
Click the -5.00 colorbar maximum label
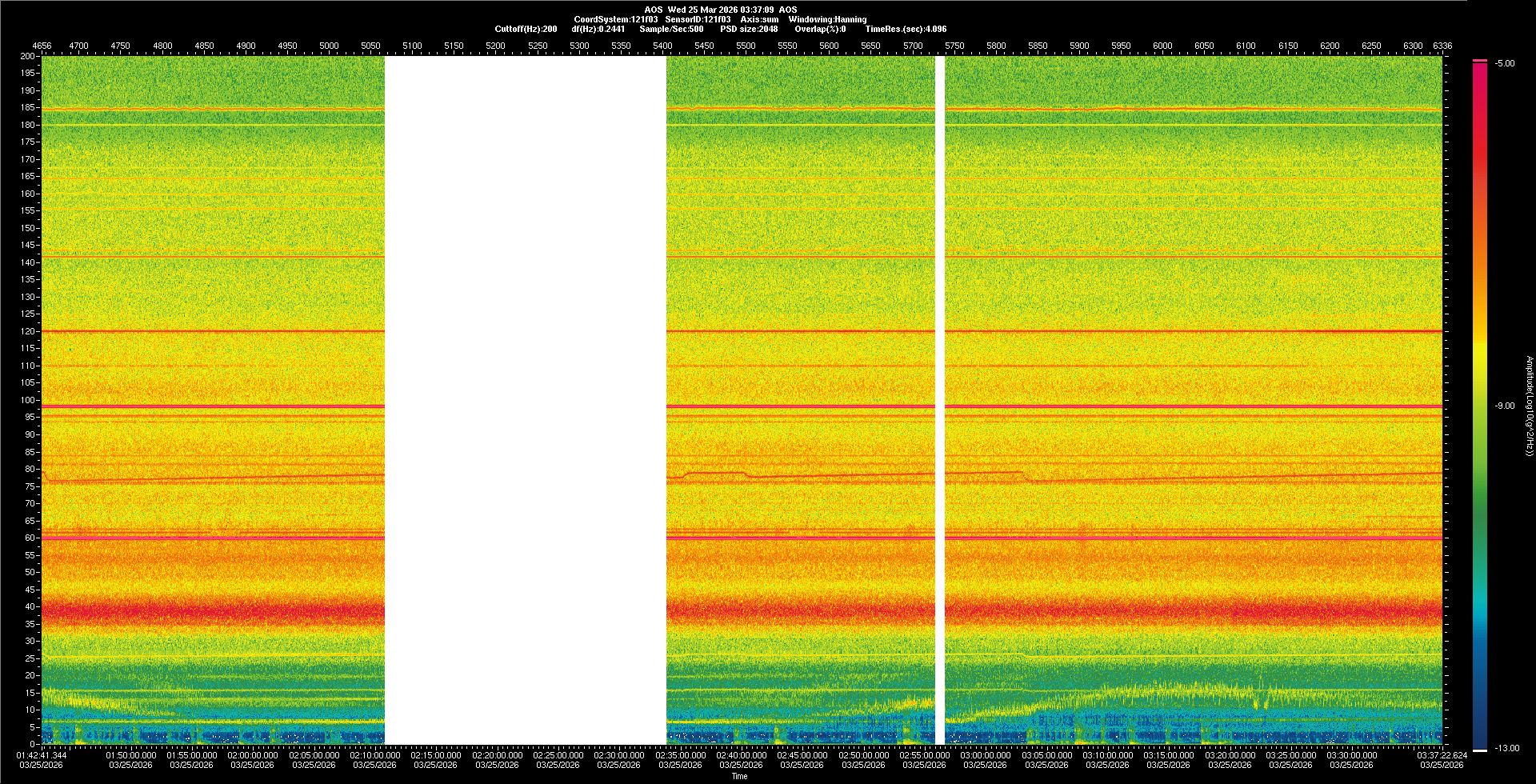tap(1504, 64)
